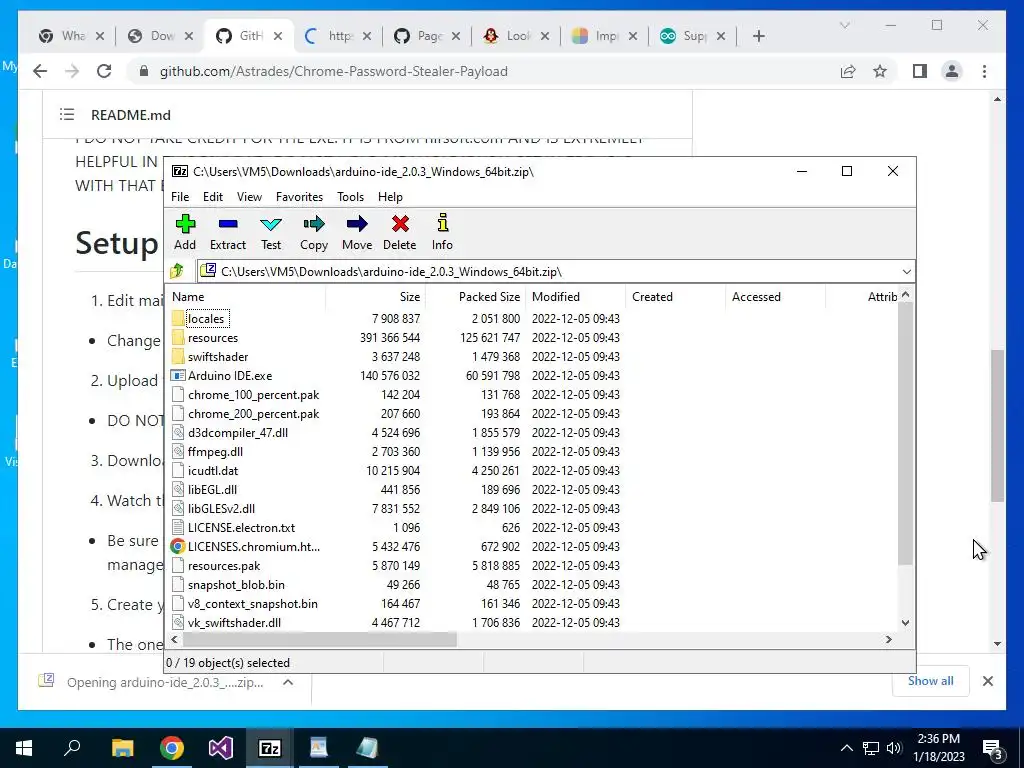Sort by the Packed Size column header
The height and width of the screenshot is (768, 1024).
[476, 296]
